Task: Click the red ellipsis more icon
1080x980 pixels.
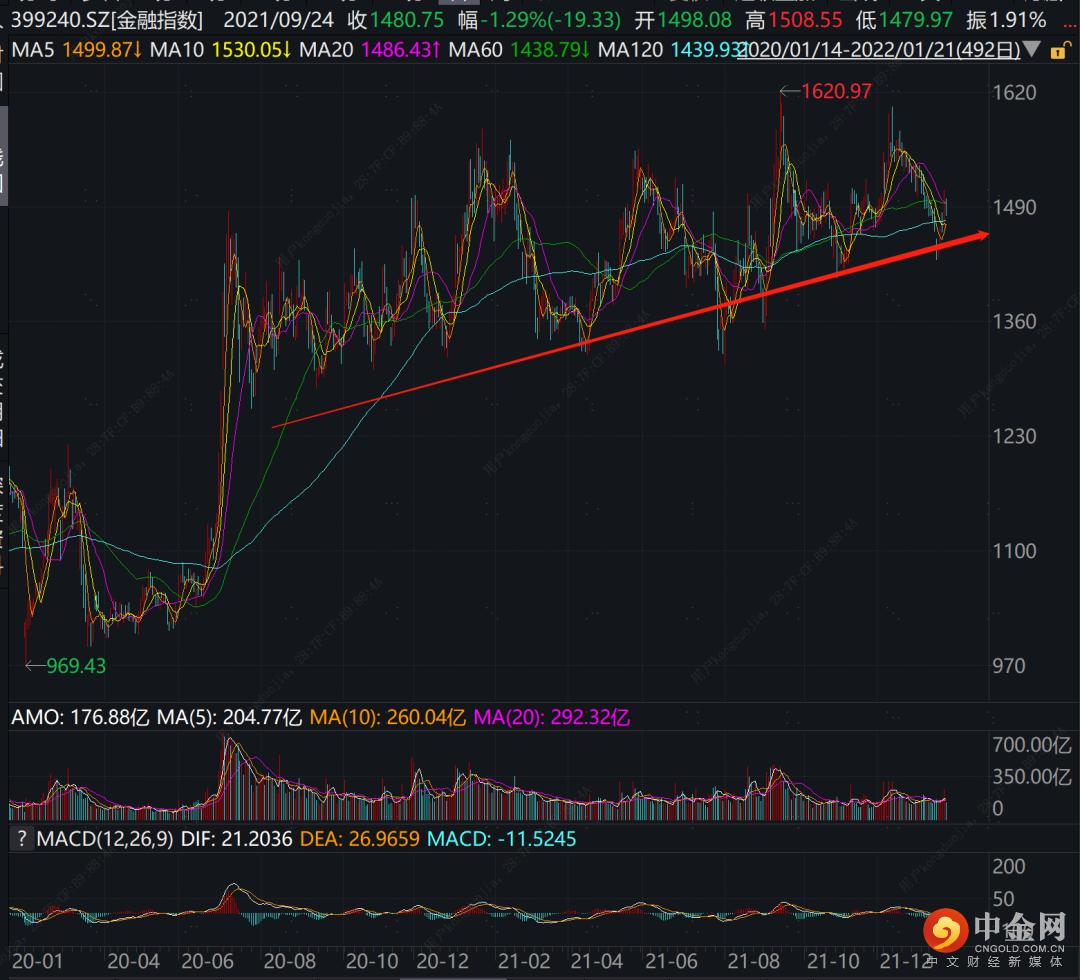Action: [1070, 23]
